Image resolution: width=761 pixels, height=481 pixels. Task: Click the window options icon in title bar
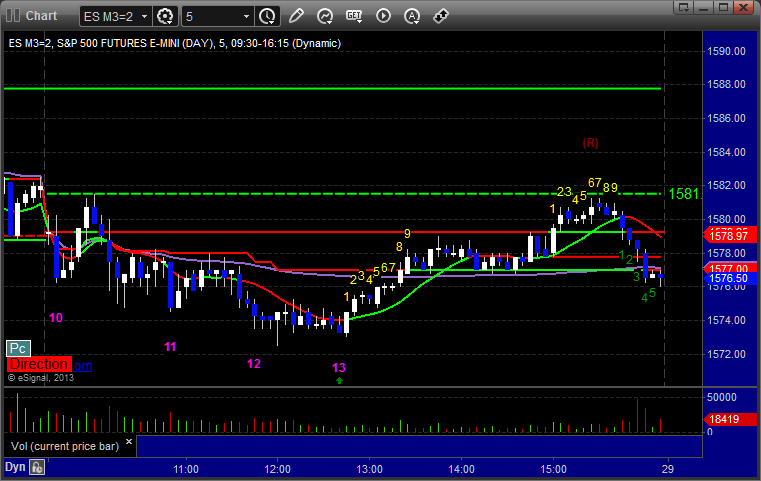(x=683, y=7)
